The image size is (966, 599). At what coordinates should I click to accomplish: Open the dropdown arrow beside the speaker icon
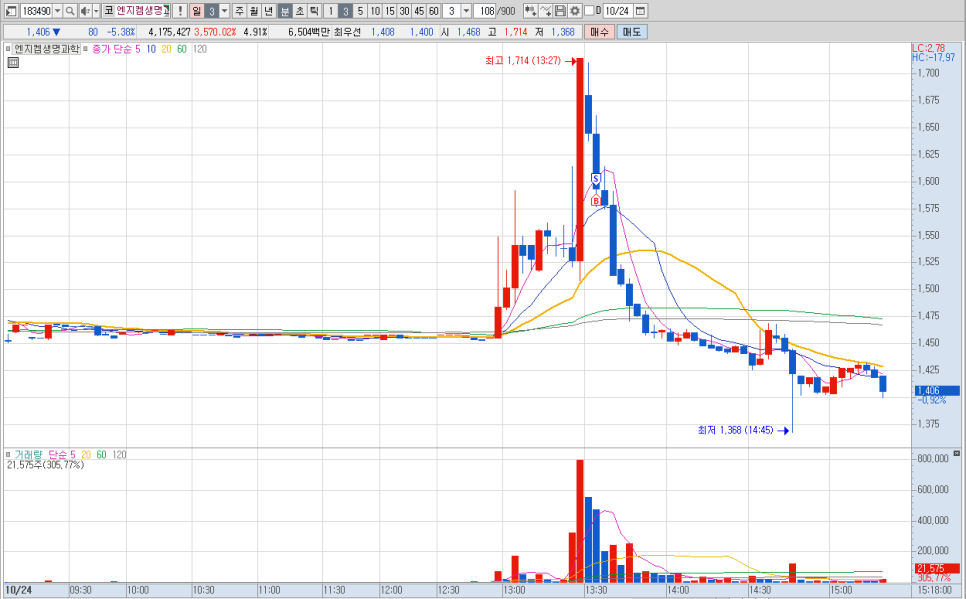tap(96, 11)
